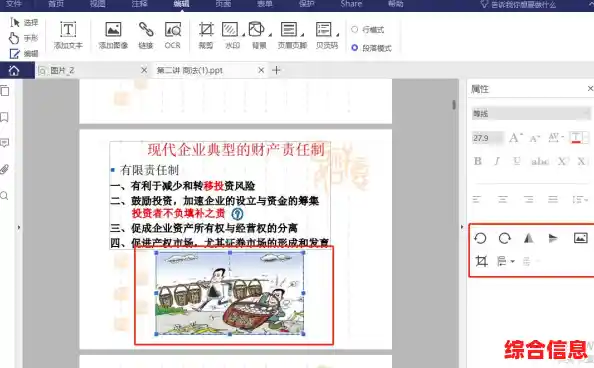This screenshot has height=368, width=594.
Task: Collapse the properties panel arrow
Action: click(x=462, y=227)
